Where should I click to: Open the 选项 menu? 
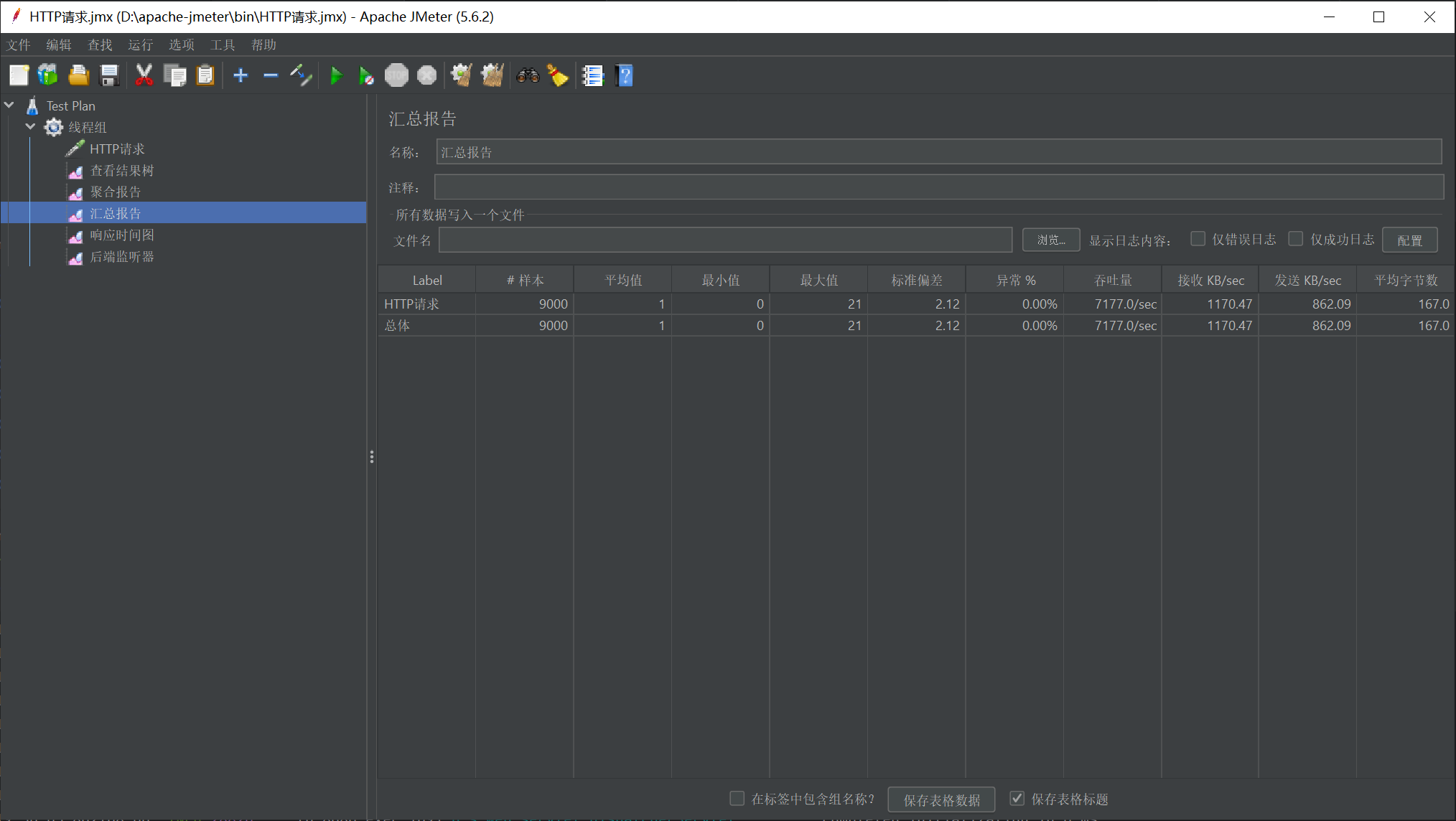point(182,44)
